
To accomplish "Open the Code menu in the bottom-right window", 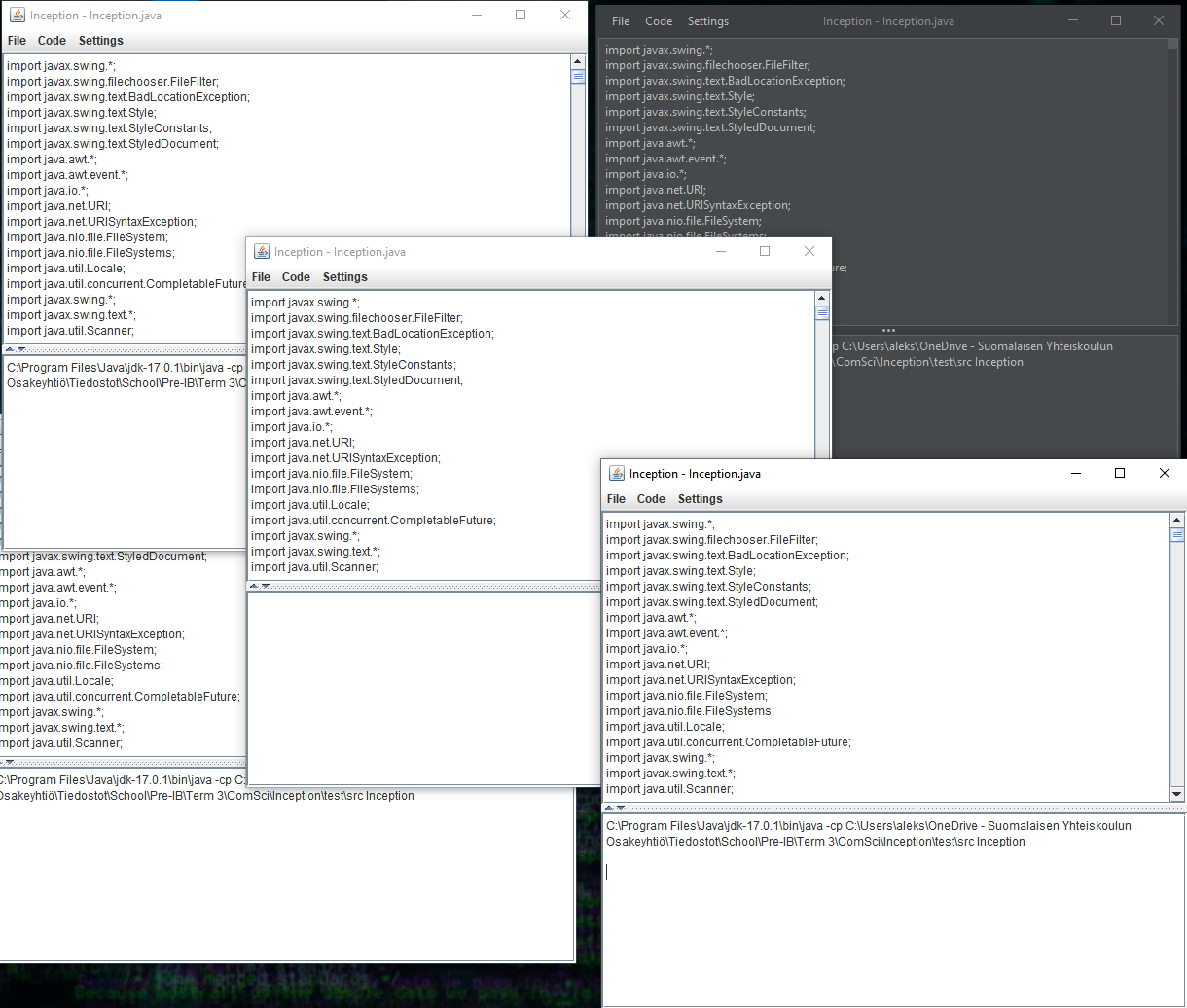I will [650, 498].
